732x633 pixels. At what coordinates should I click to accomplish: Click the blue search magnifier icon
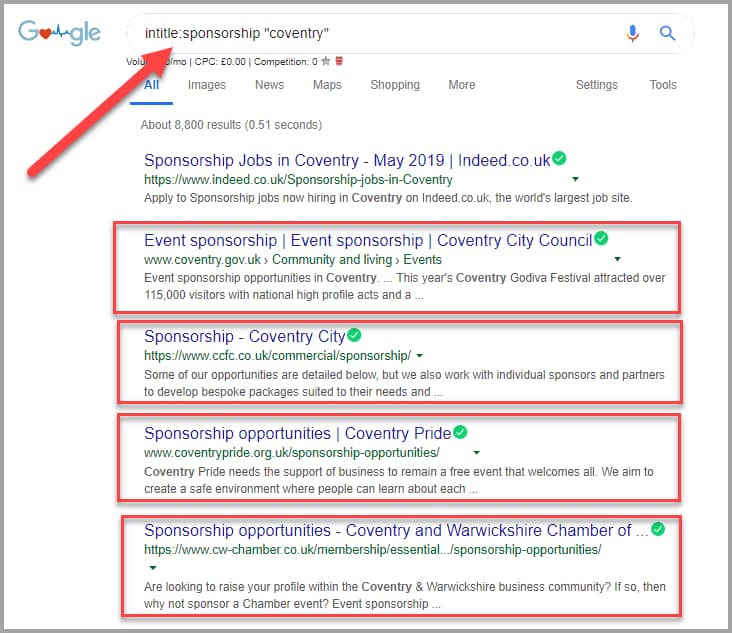click(668, 33)
